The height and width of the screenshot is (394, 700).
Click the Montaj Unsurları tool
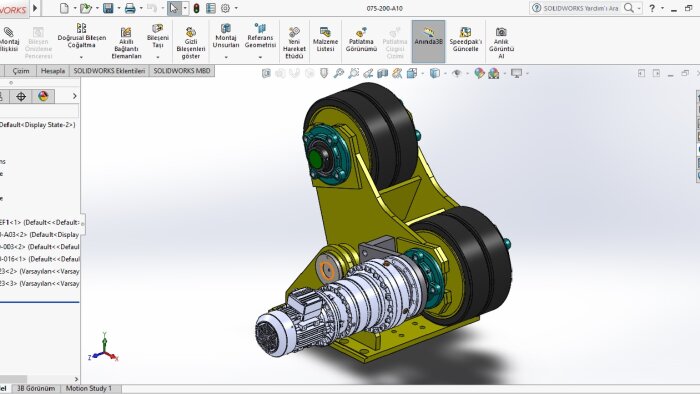point(226,37)
